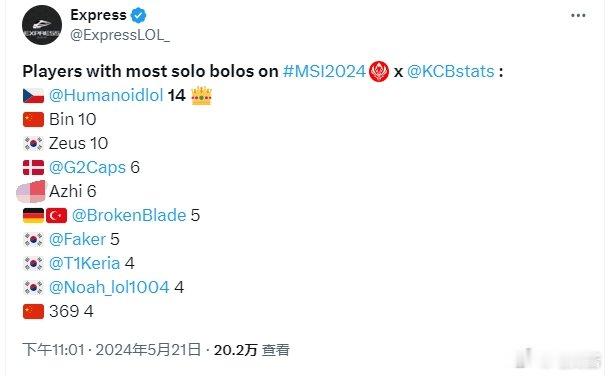
Task: Open the @KCBstats mention
Action: pyautogui.click(x=451, y=71)
